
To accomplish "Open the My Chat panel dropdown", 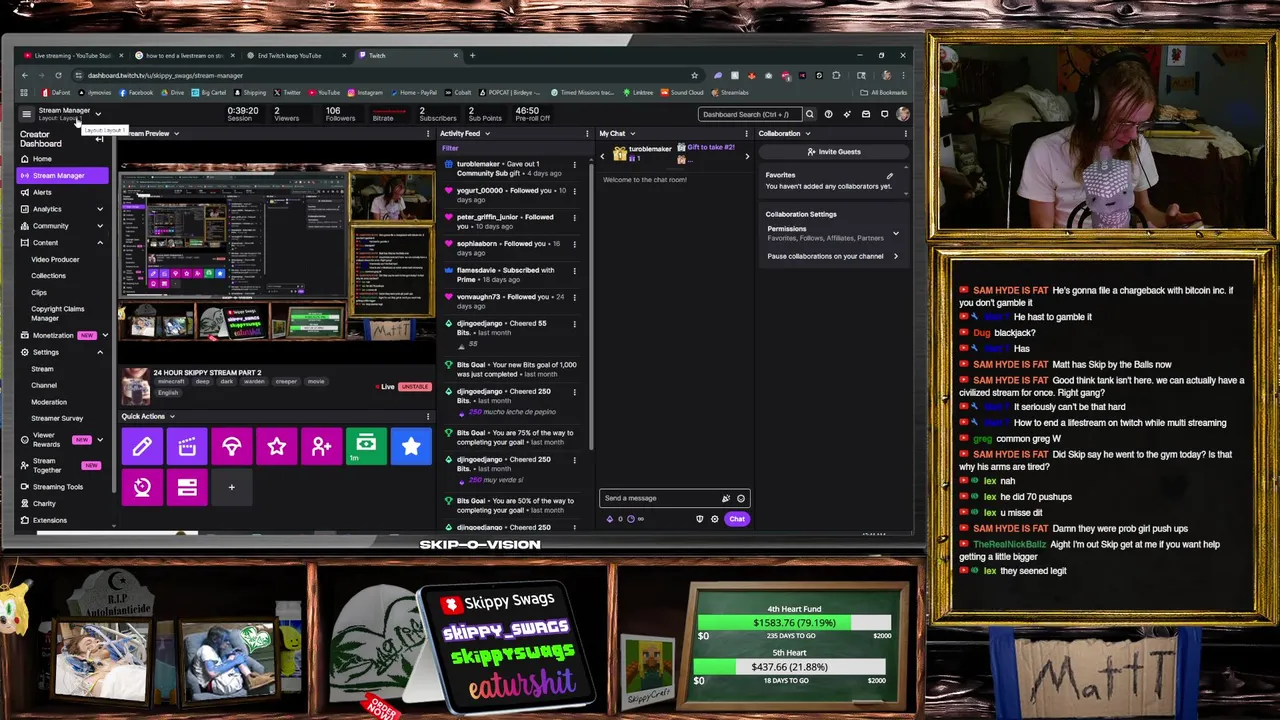I will tap(632, 133).
